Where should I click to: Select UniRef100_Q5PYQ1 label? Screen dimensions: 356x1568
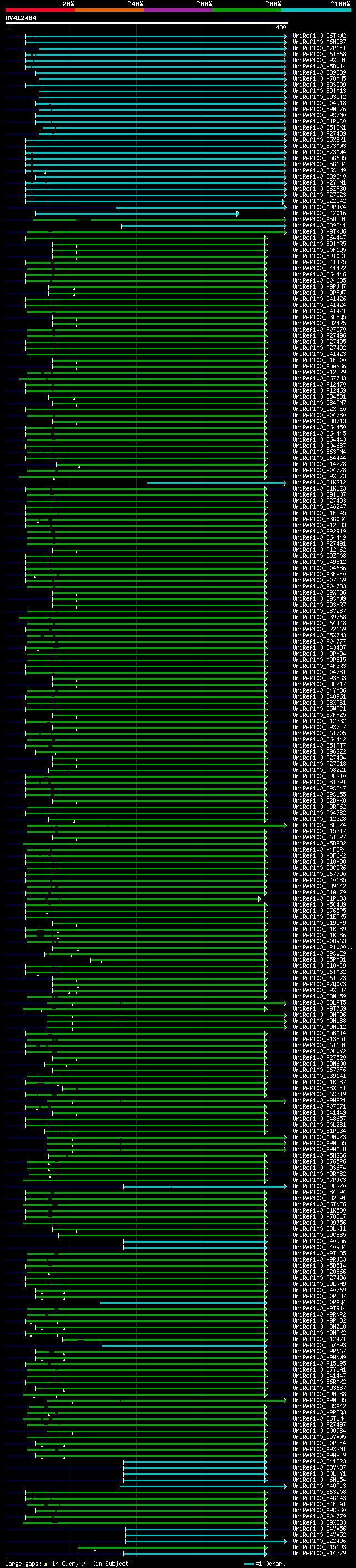[319, 960]
